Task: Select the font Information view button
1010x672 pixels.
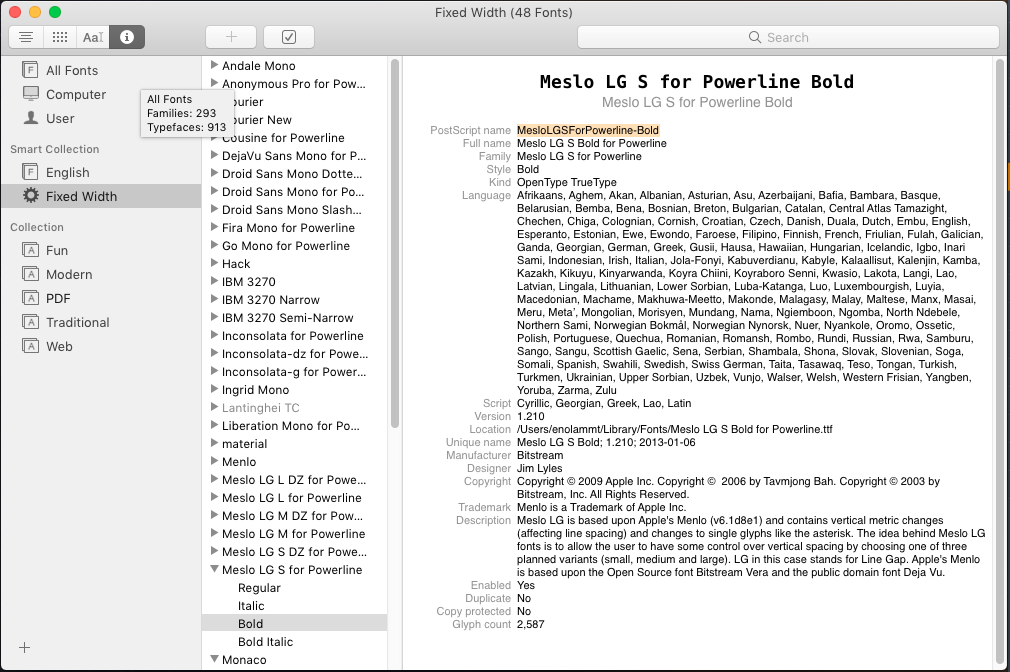Action: point(127,37)
